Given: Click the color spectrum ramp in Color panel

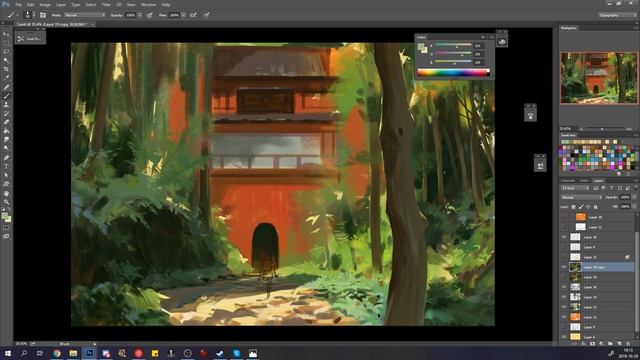Looking at the screenshot, I should 453,73.
